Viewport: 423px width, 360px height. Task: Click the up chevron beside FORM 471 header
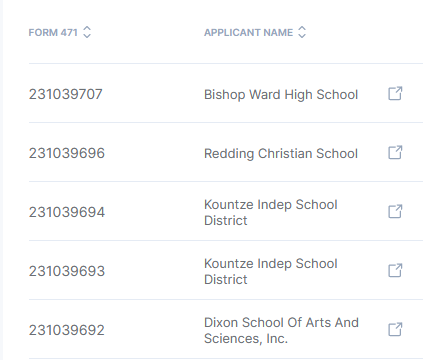point(87,28)
